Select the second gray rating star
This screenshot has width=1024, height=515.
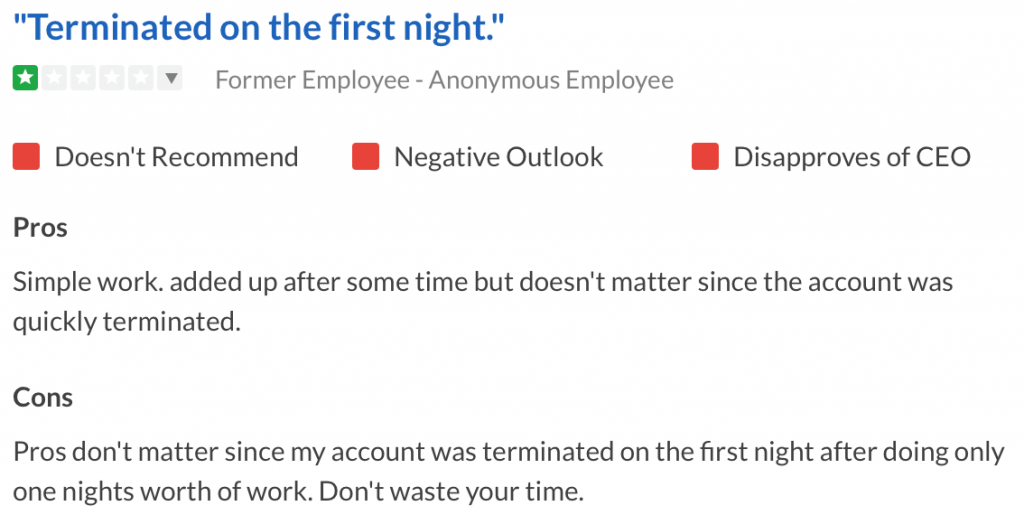pyautogui.click(x=55, y=78)
